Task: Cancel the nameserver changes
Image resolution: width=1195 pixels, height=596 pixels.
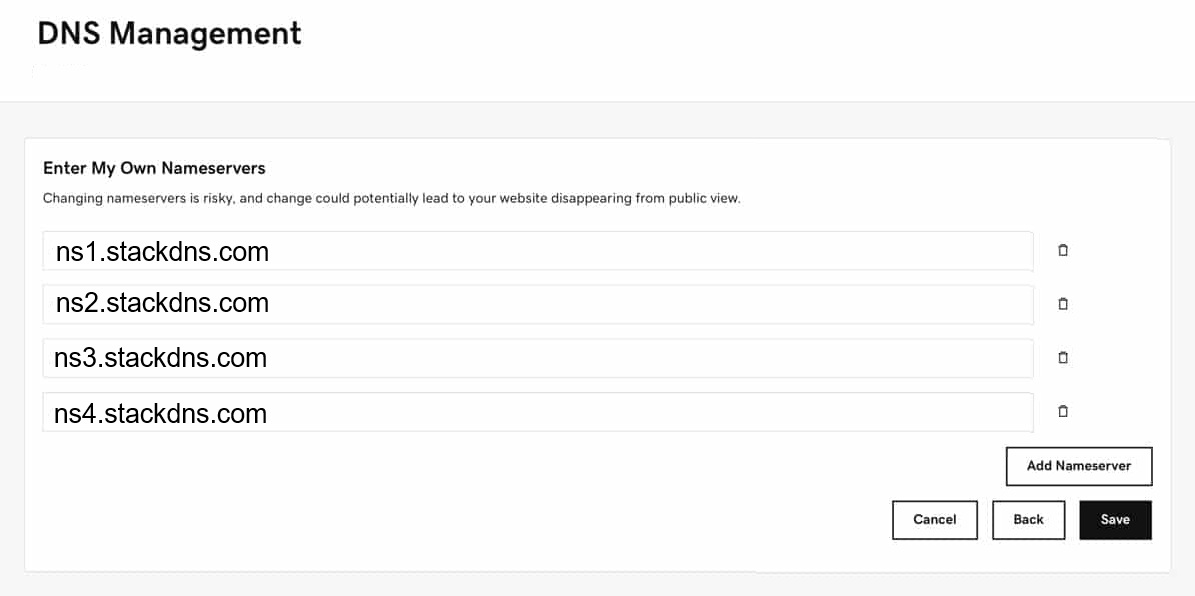Action: [x=934, y=520]
